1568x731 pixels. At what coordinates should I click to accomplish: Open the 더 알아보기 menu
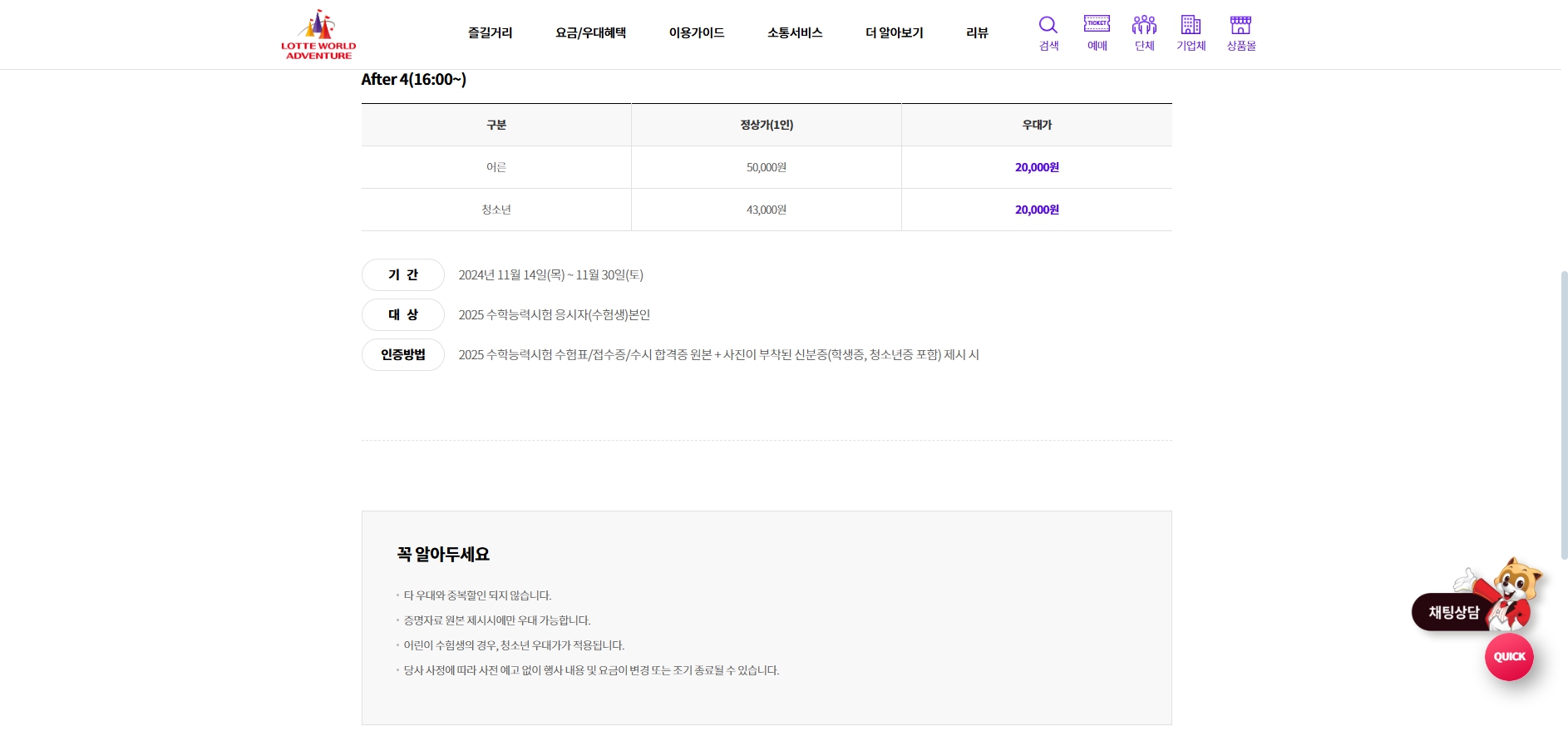(x=894, y=32)
